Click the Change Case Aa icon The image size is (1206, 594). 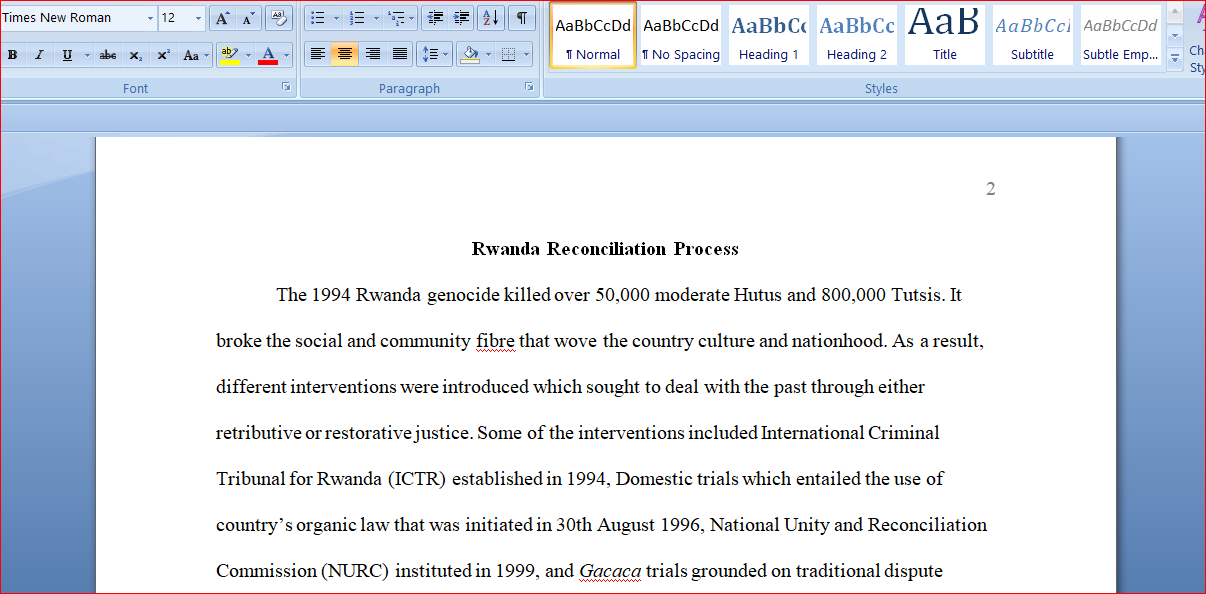[x=194, y=55]
